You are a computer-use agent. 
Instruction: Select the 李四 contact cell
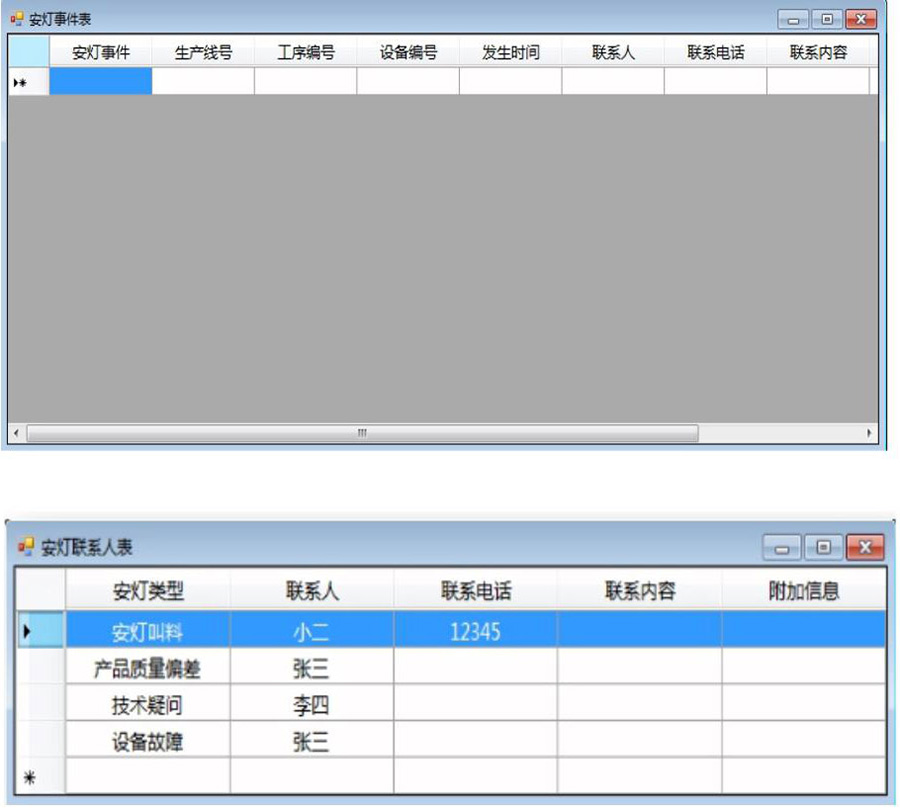(311, 705)
